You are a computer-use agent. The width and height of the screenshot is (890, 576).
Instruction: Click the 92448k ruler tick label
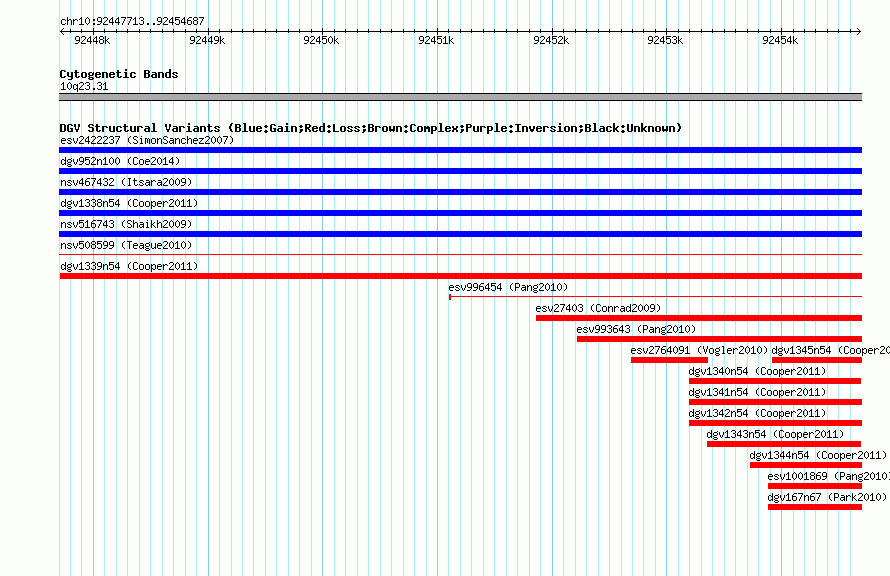click(92, 40)
